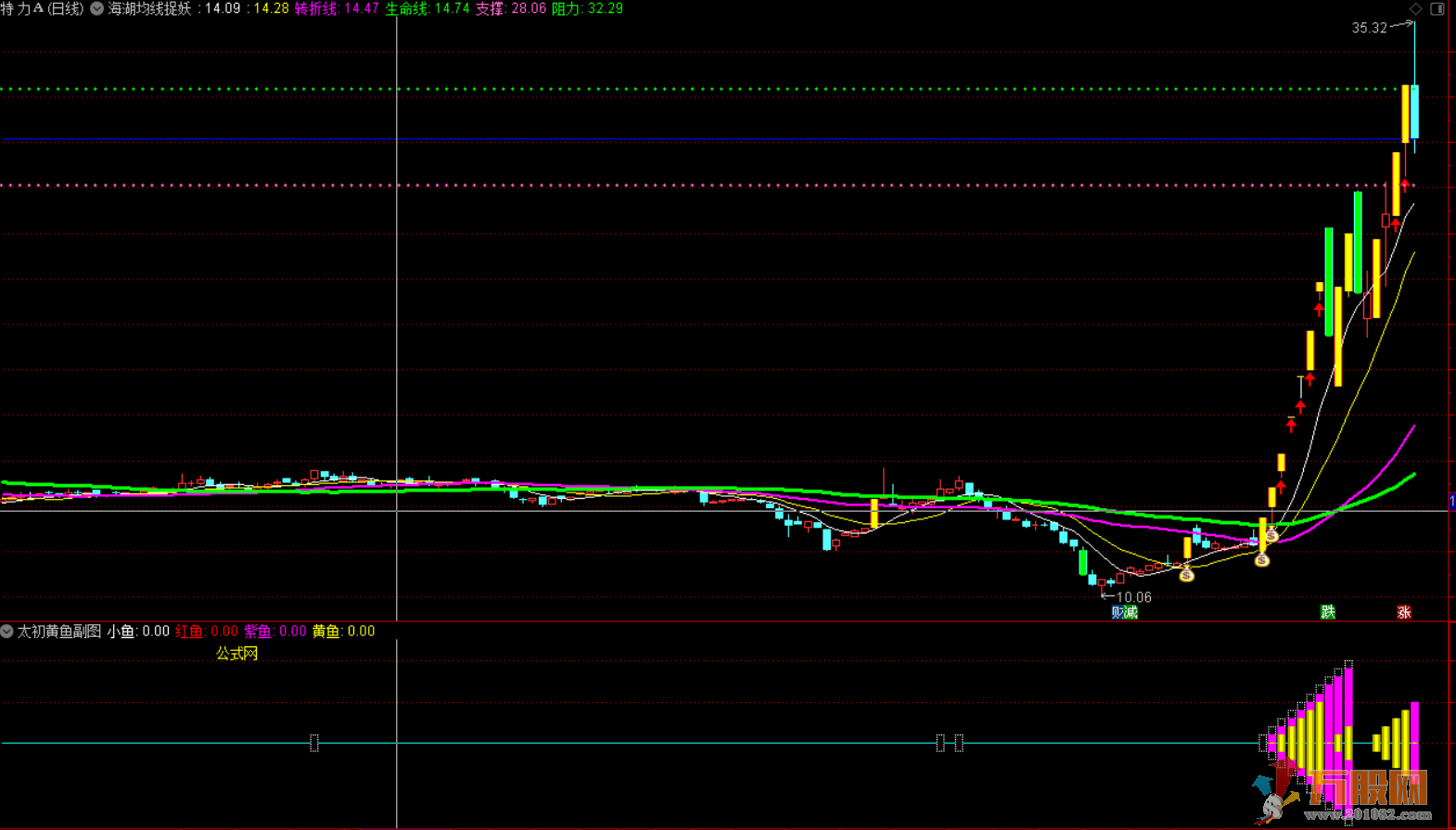Click the red arrow on the pink dotted line
The height and width of the screenshot is (830, 1456).
[x=1405, y=185]
